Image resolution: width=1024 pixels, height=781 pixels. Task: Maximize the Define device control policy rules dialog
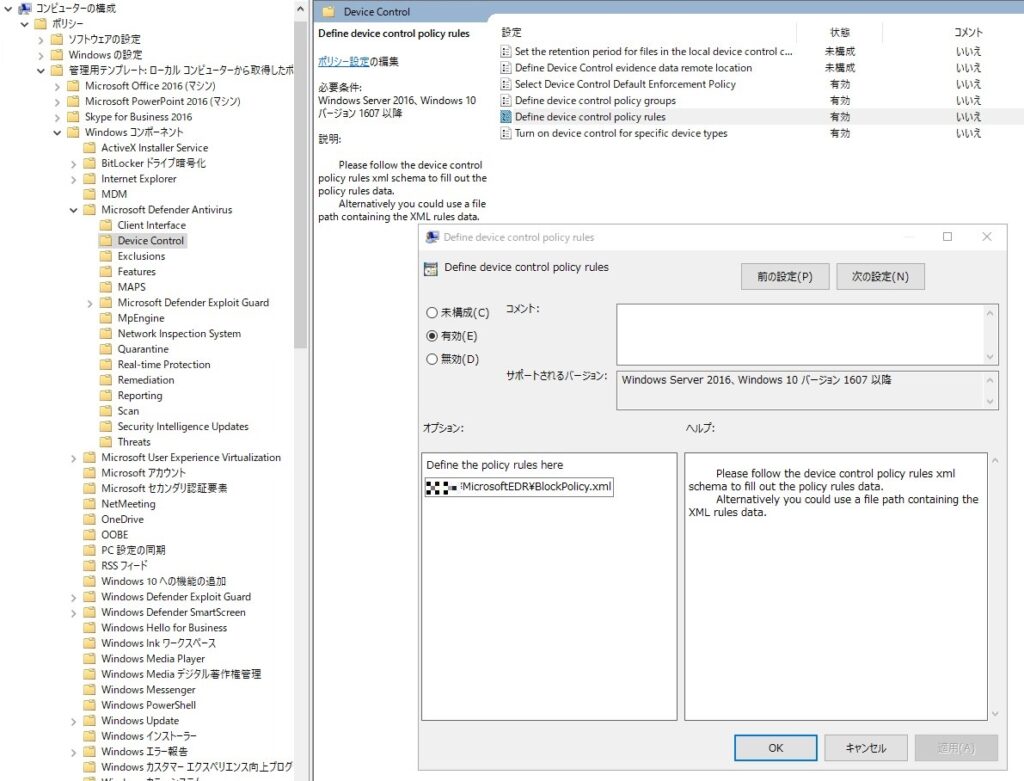click(x=947, y=236)
